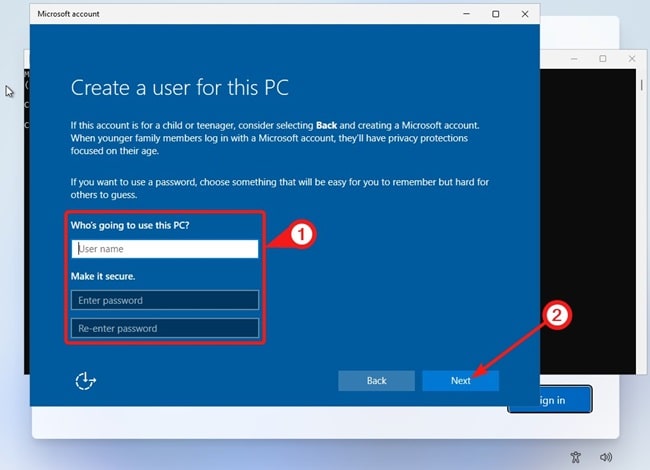Open Accessibility icon on lock screen corner

point(574,457)
